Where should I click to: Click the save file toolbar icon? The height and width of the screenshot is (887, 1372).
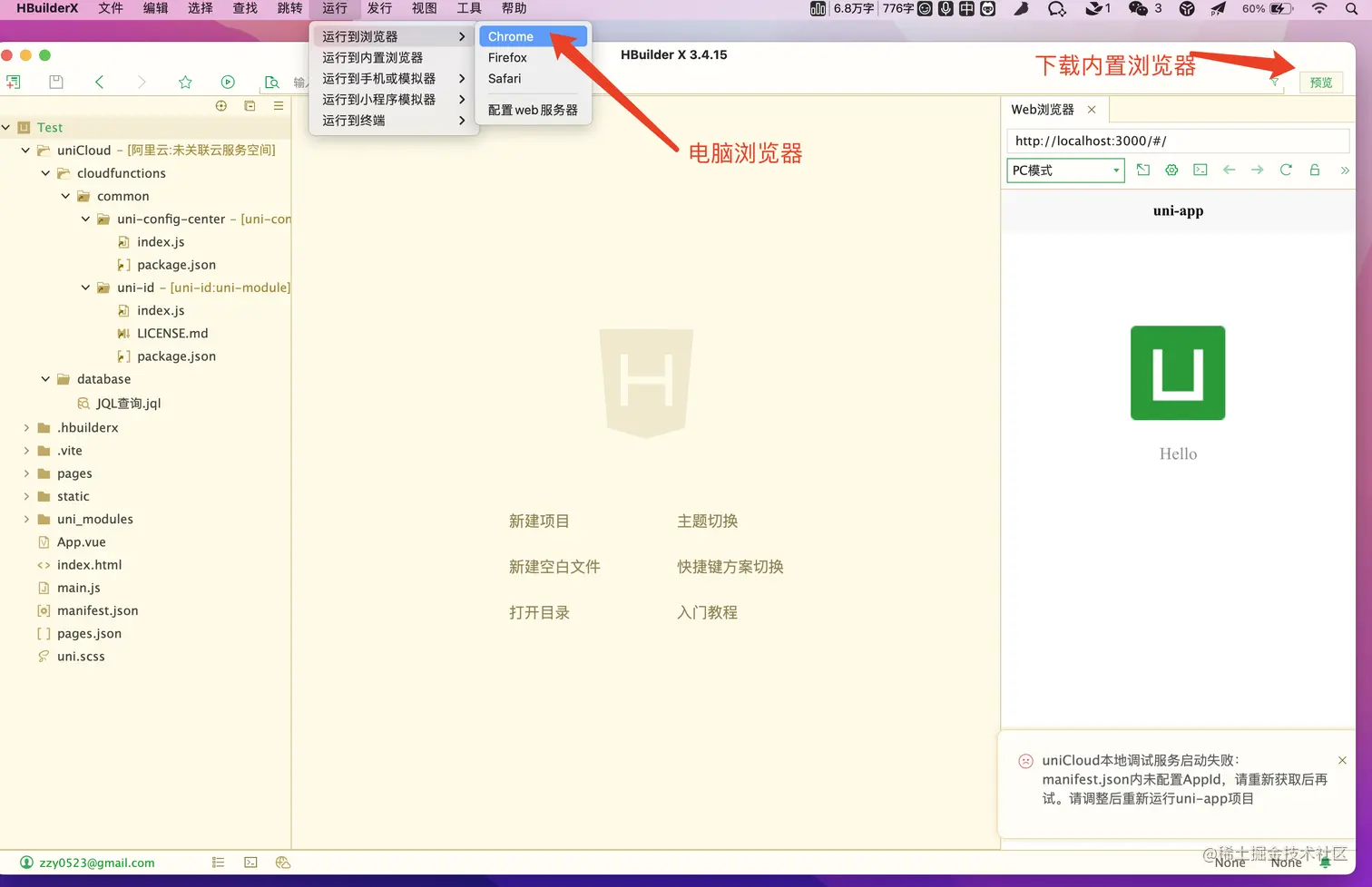point(56,82)
